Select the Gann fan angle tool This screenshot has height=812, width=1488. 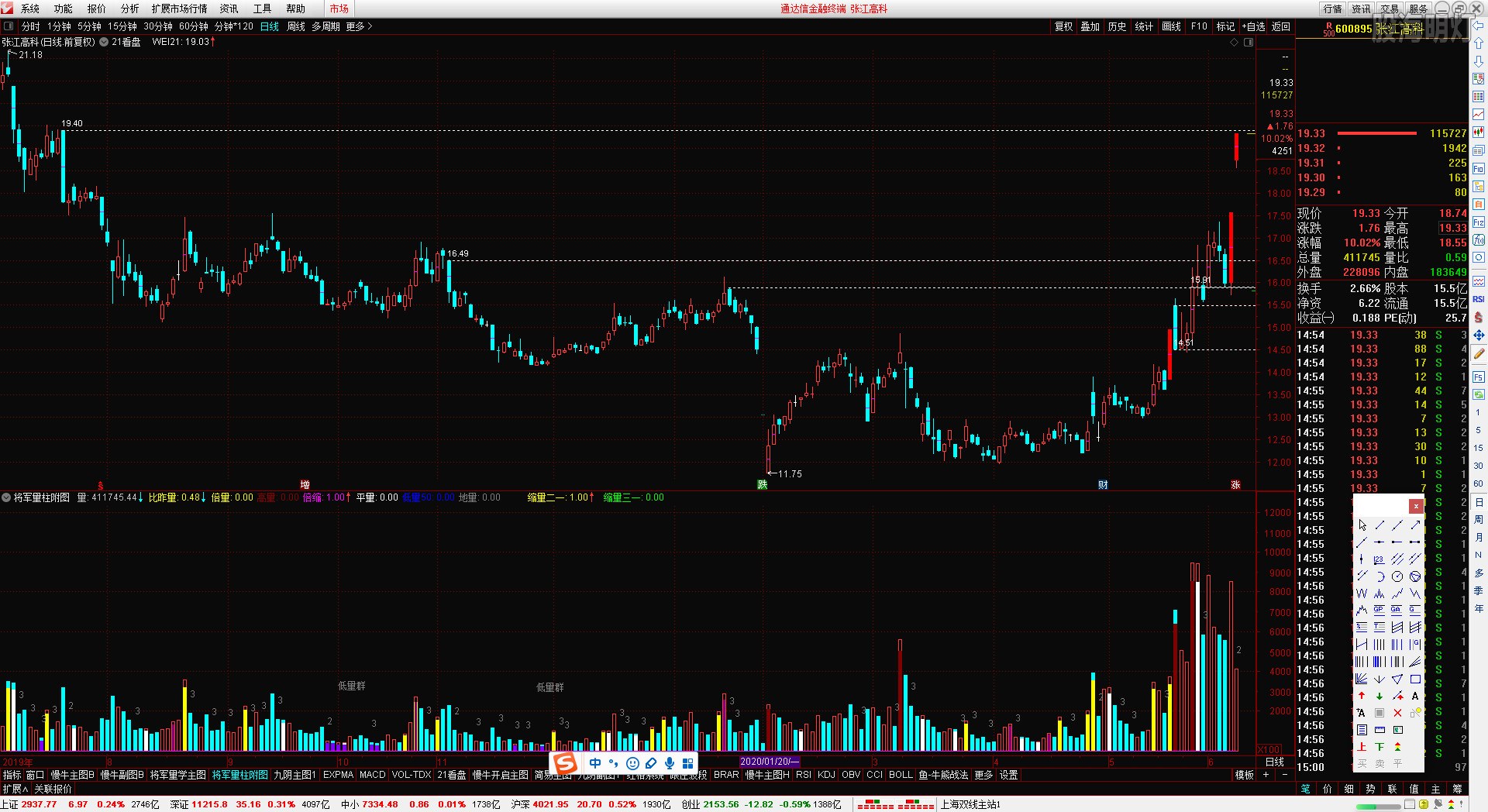pyautogui.click(x=1362, y=679)
